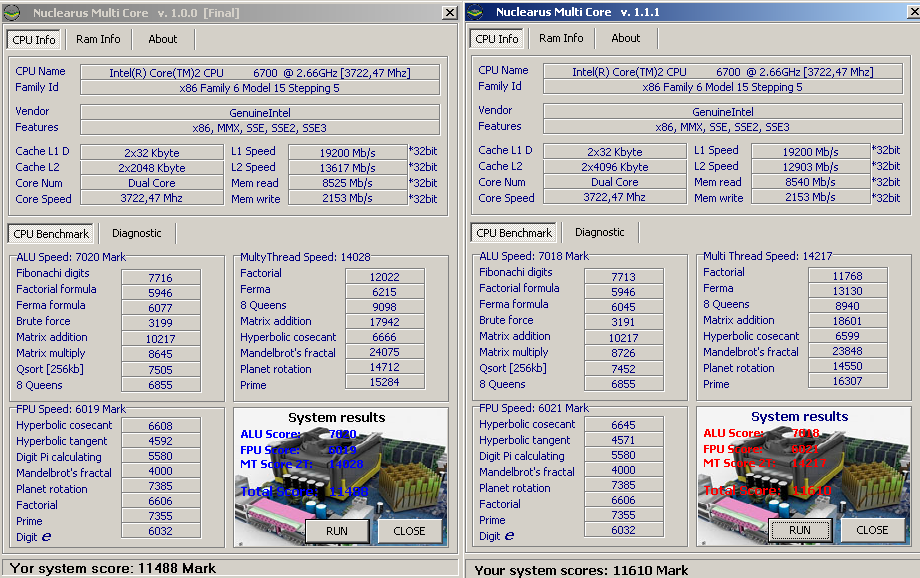Click the multi-thread Planet rotation value 14550
The width and height of the screenshot is (920, 578).
click(x=848, y=366)
